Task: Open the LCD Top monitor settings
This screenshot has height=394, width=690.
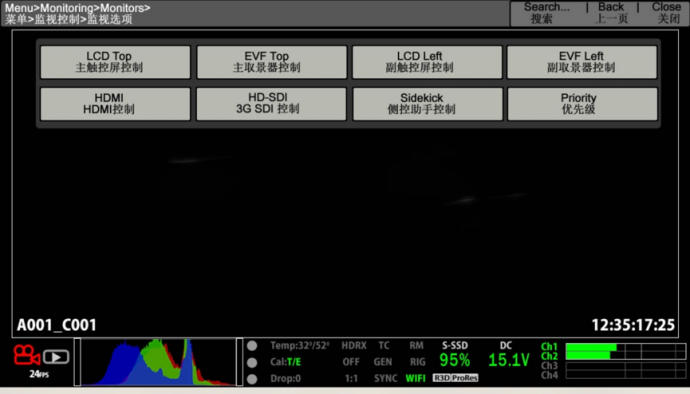Action: pos(115,62)
